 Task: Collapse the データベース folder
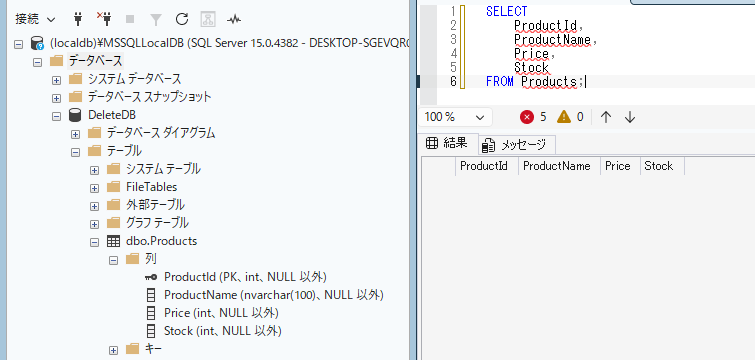(38, 62)
